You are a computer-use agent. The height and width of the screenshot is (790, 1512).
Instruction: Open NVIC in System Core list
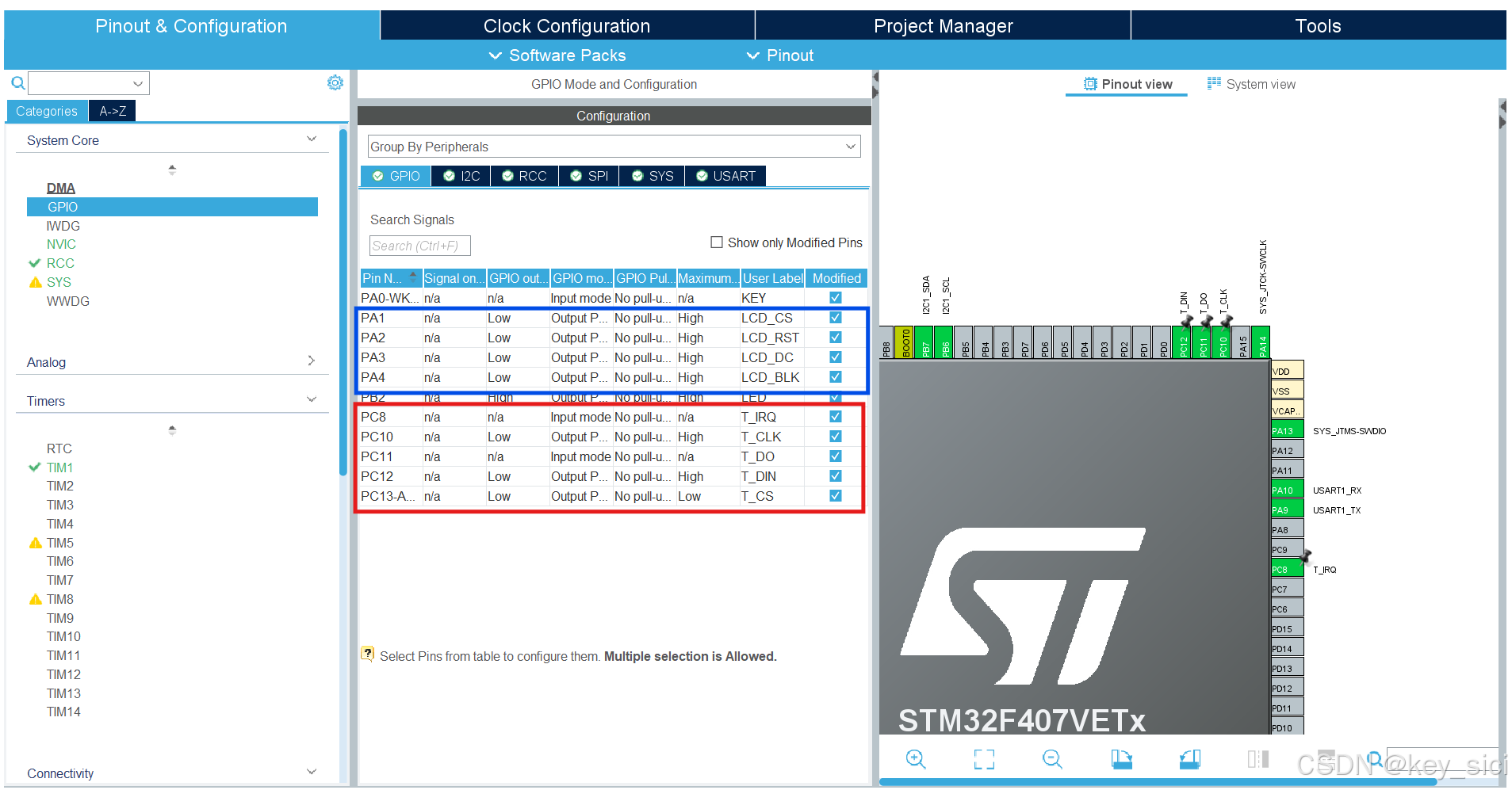click(61, 244)
